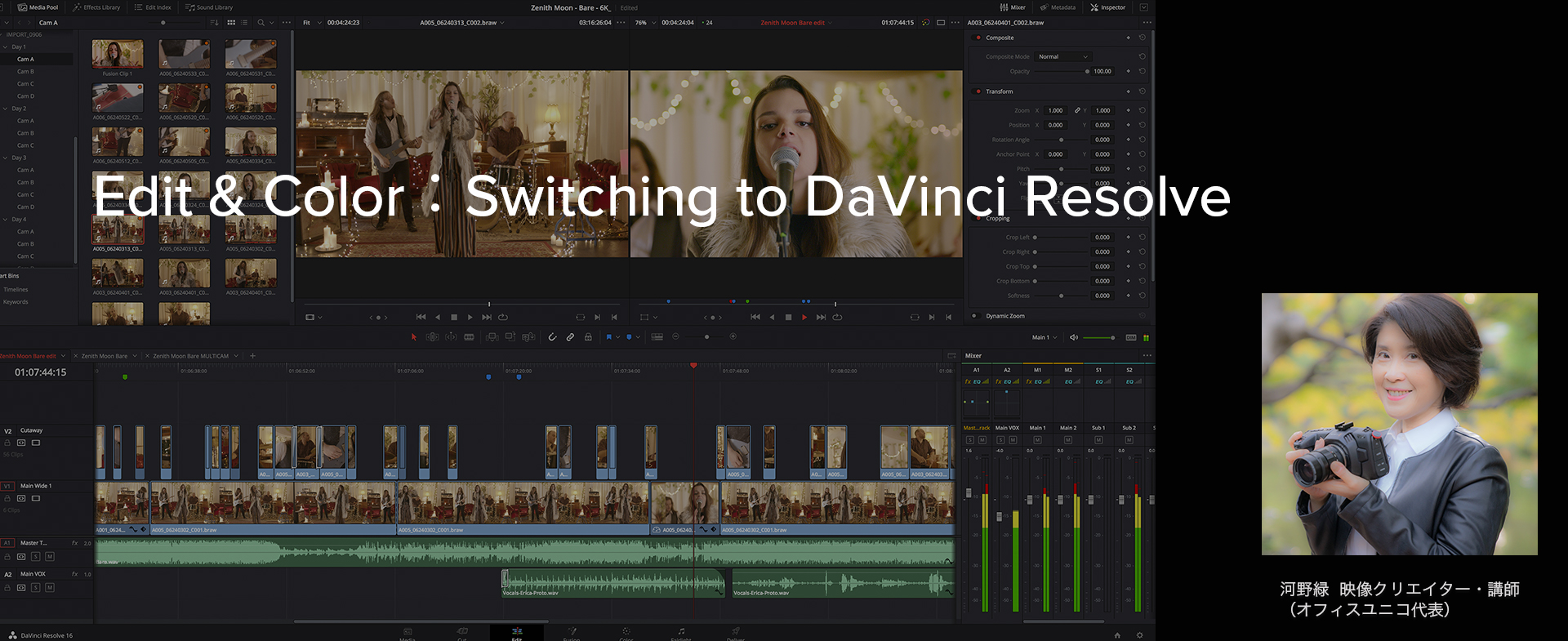Open timeline view options icon above mixer
Image resolution: width=1568 pixels, height=641 pixels.
(951, 356)
